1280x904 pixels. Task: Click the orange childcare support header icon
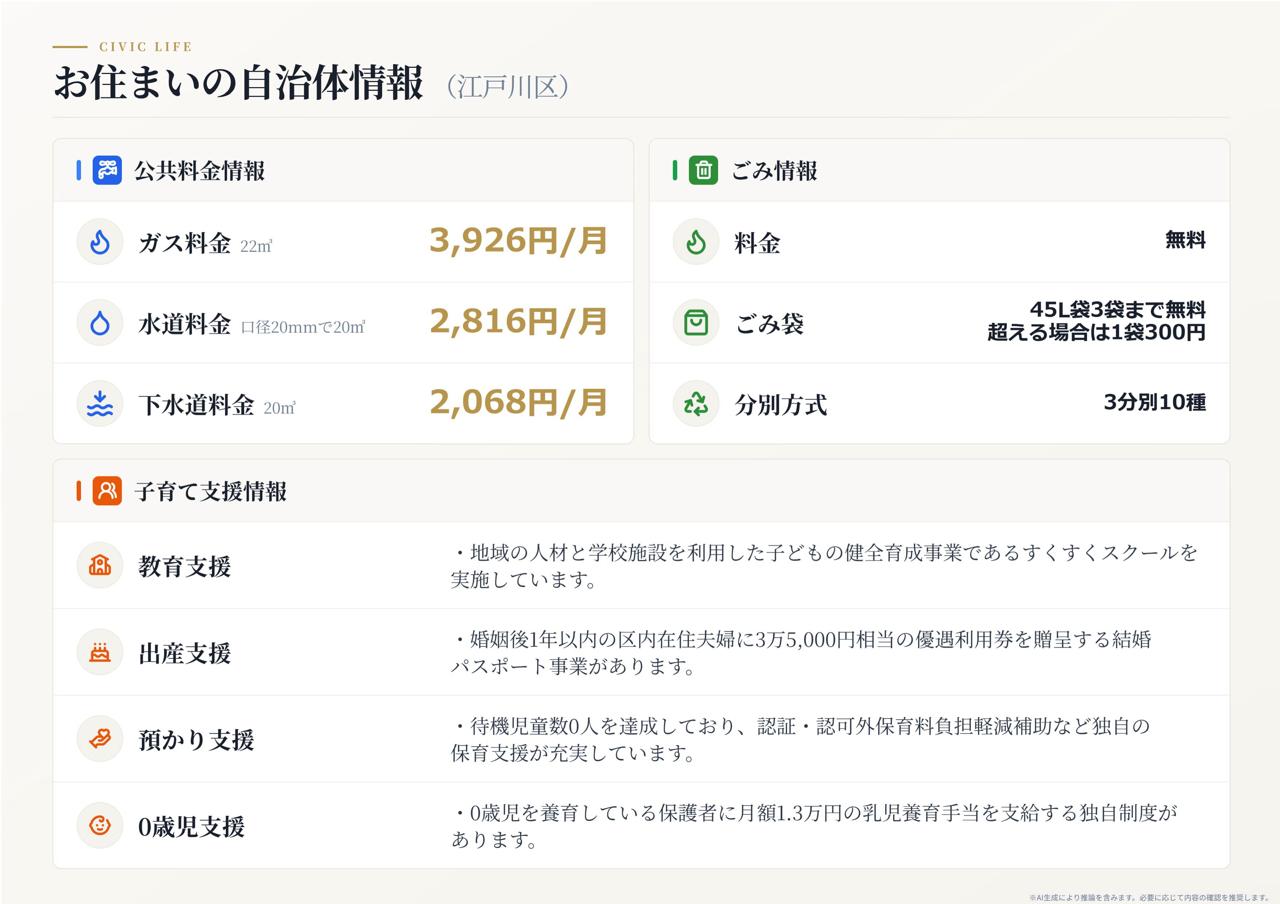pyautogui.click(x=107, y=491)
